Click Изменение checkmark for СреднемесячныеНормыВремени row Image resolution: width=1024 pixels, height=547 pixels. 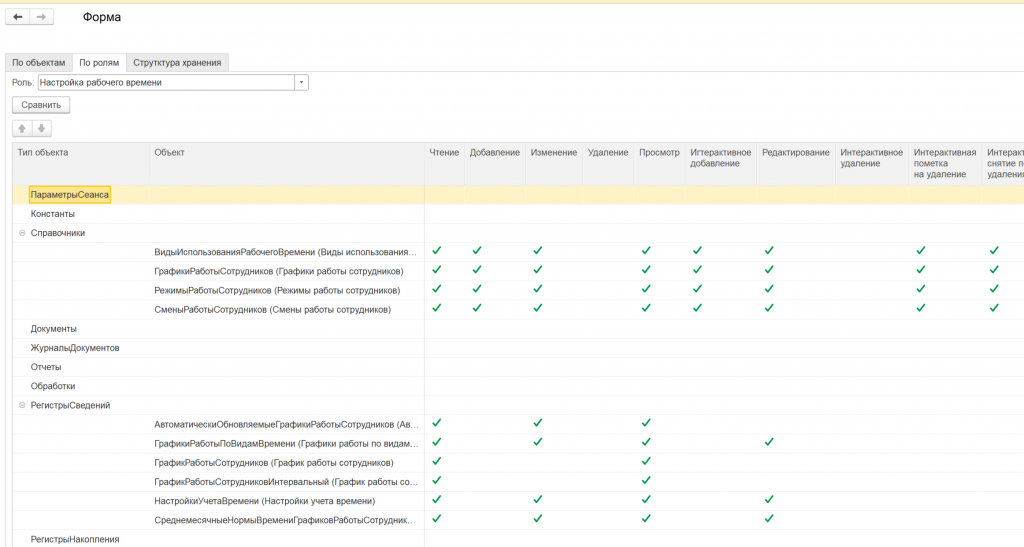click(x=537, y=519)
